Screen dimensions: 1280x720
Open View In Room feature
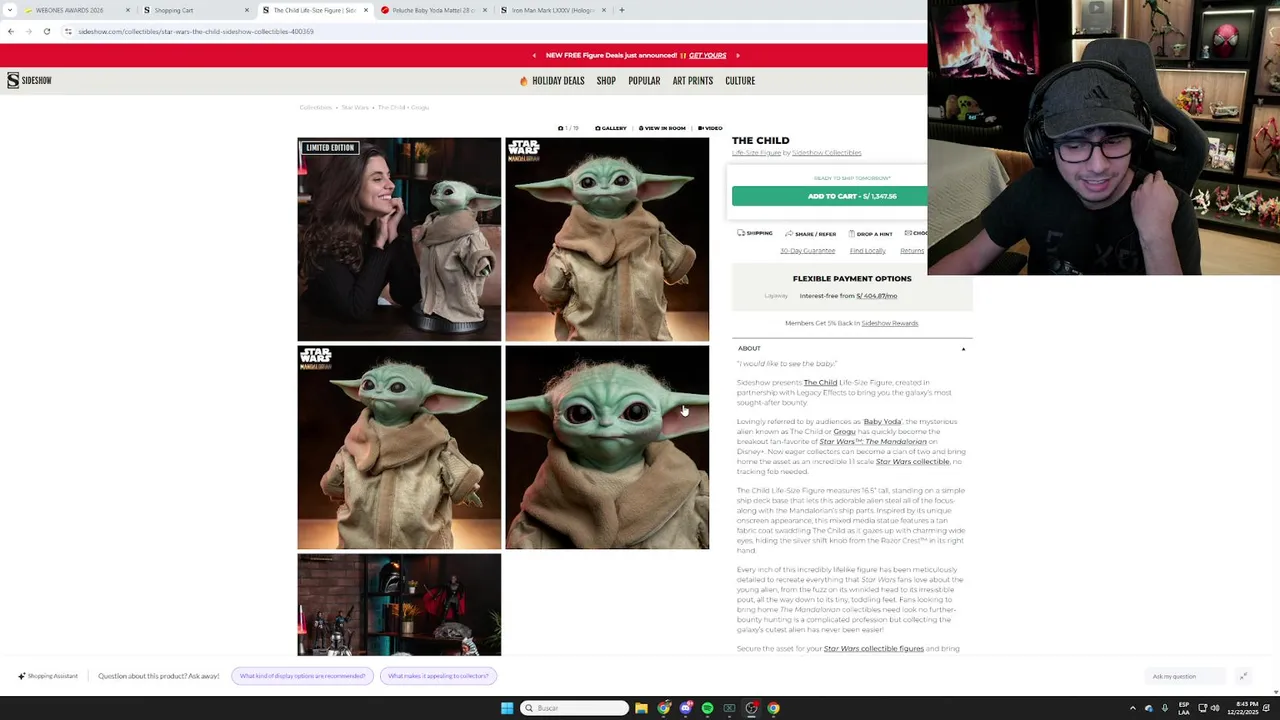click(663, 128)
